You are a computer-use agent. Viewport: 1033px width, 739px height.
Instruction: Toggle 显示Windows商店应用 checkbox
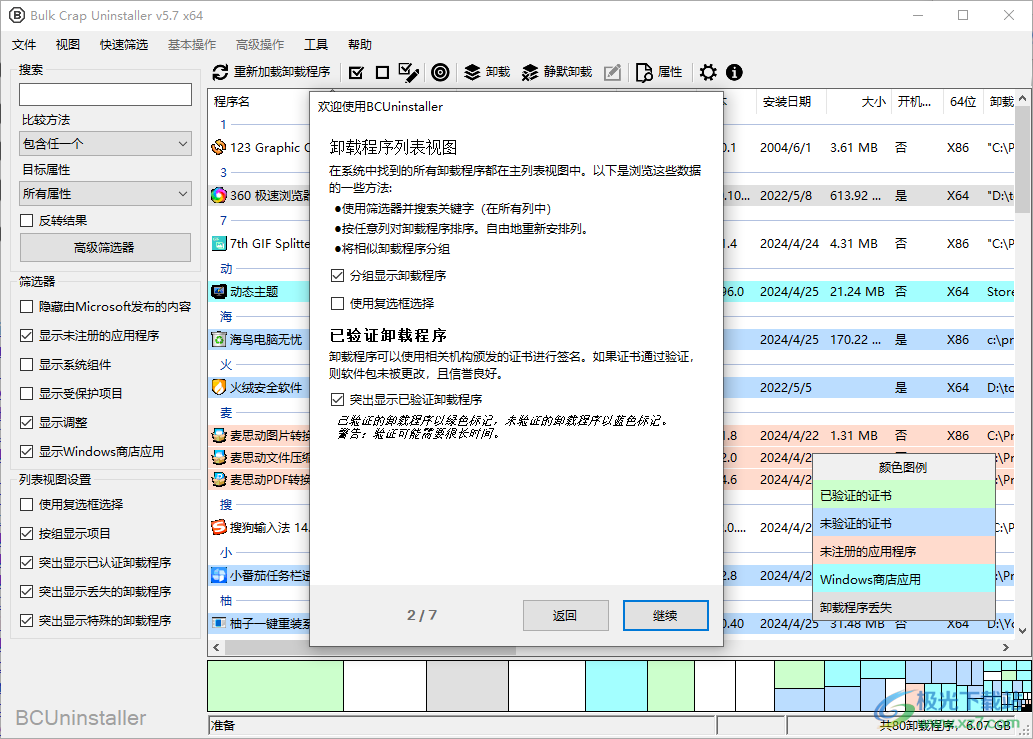click(26, 452)
